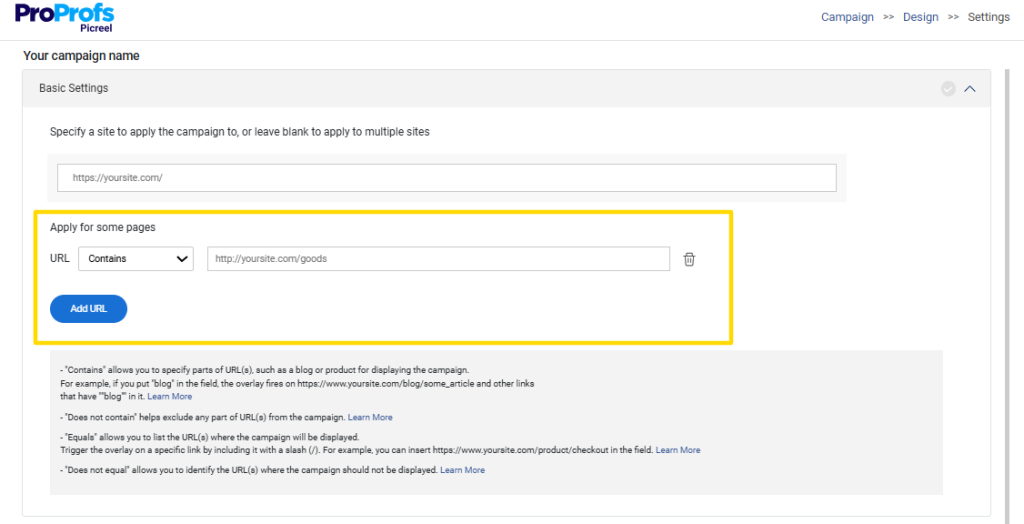Open Learn More for Does not contain
Image resolution: width=1024 pixels, height=524 pixels.
tap(370, 417)
